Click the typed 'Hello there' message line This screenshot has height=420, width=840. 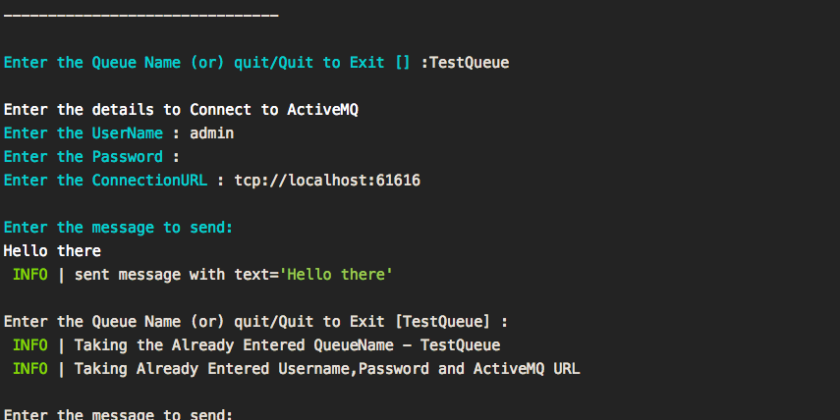pos(52,251)
